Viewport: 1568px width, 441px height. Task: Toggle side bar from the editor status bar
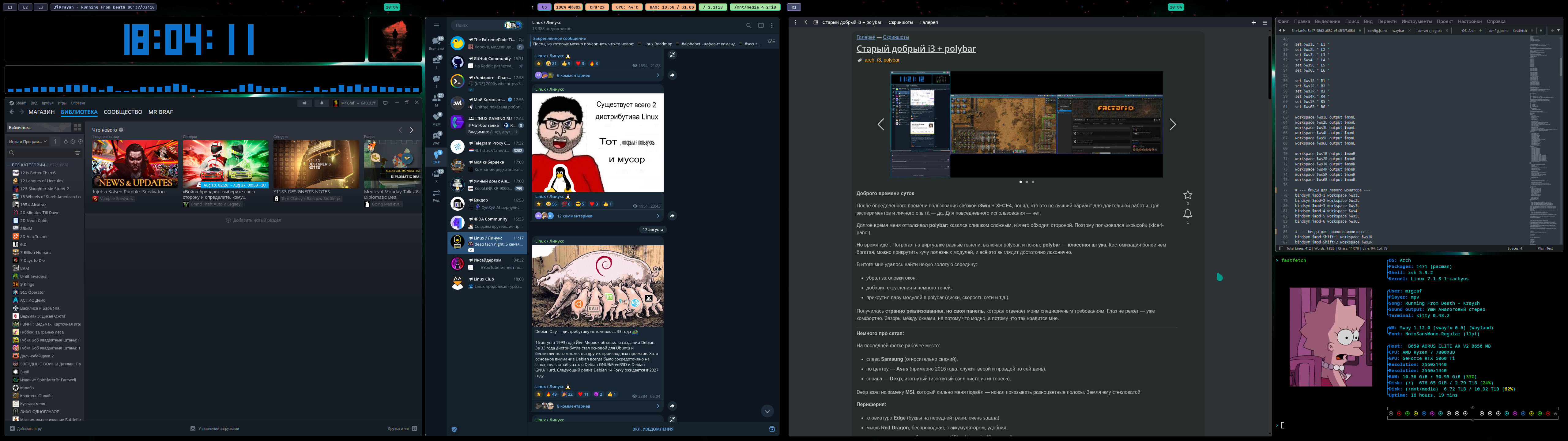[x=1281, y=248]
